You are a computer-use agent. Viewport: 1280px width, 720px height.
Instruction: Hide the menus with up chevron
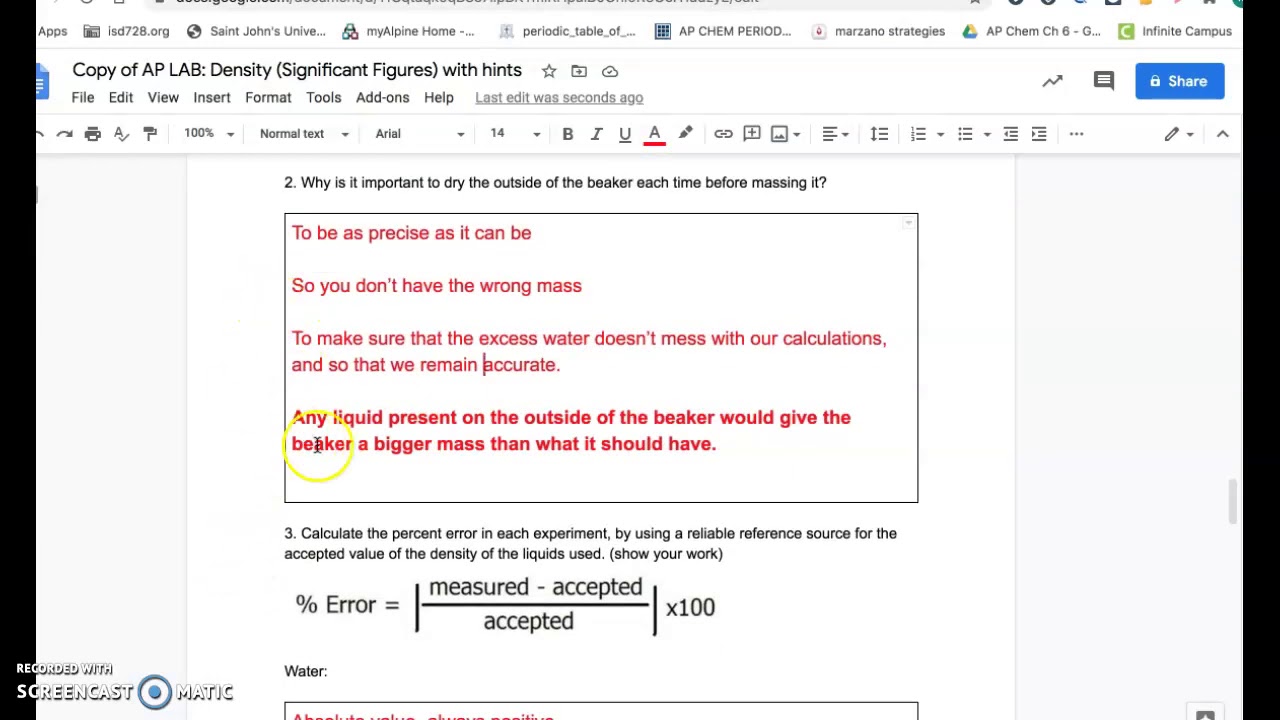click(1222, 134)
